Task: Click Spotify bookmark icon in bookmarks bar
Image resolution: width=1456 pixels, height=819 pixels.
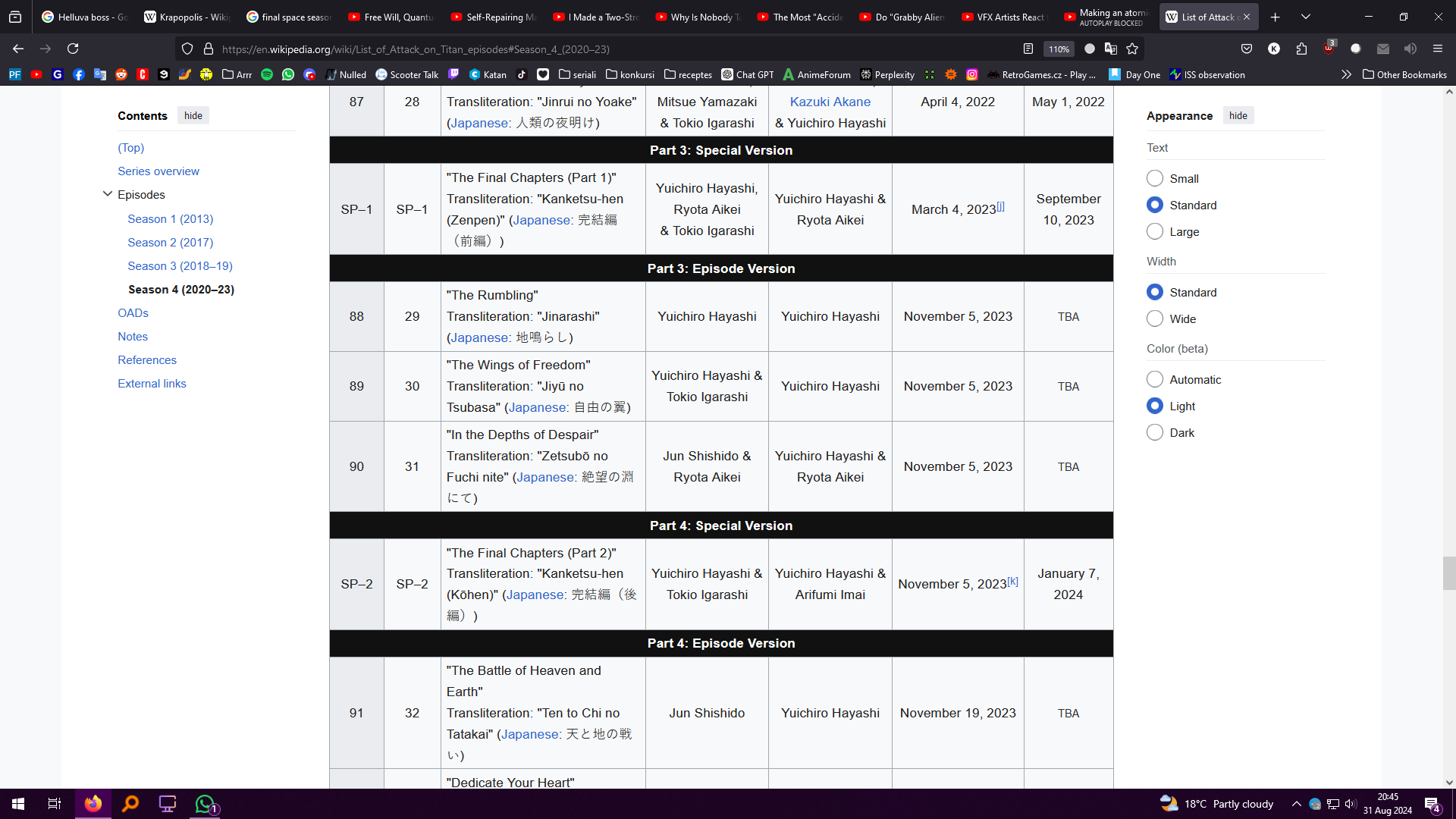Action: (267, 74)
